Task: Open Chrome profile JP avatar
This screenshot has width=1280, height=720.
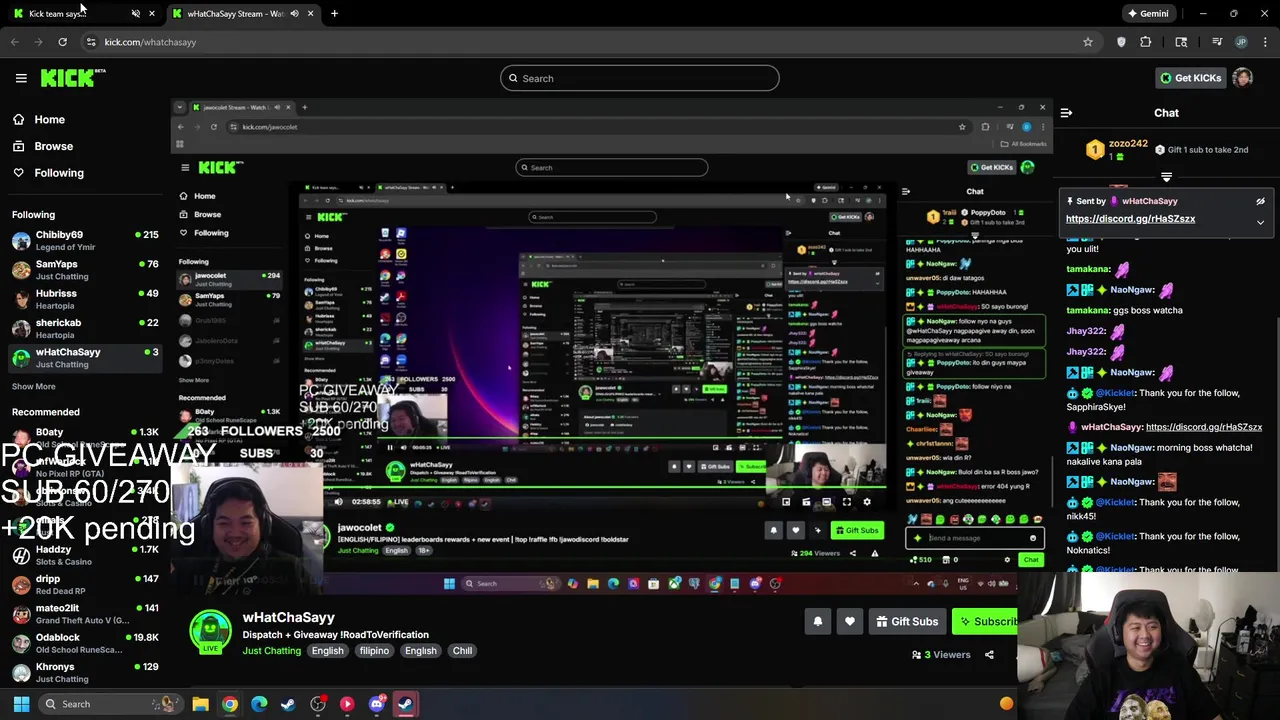Action: 1241,42
